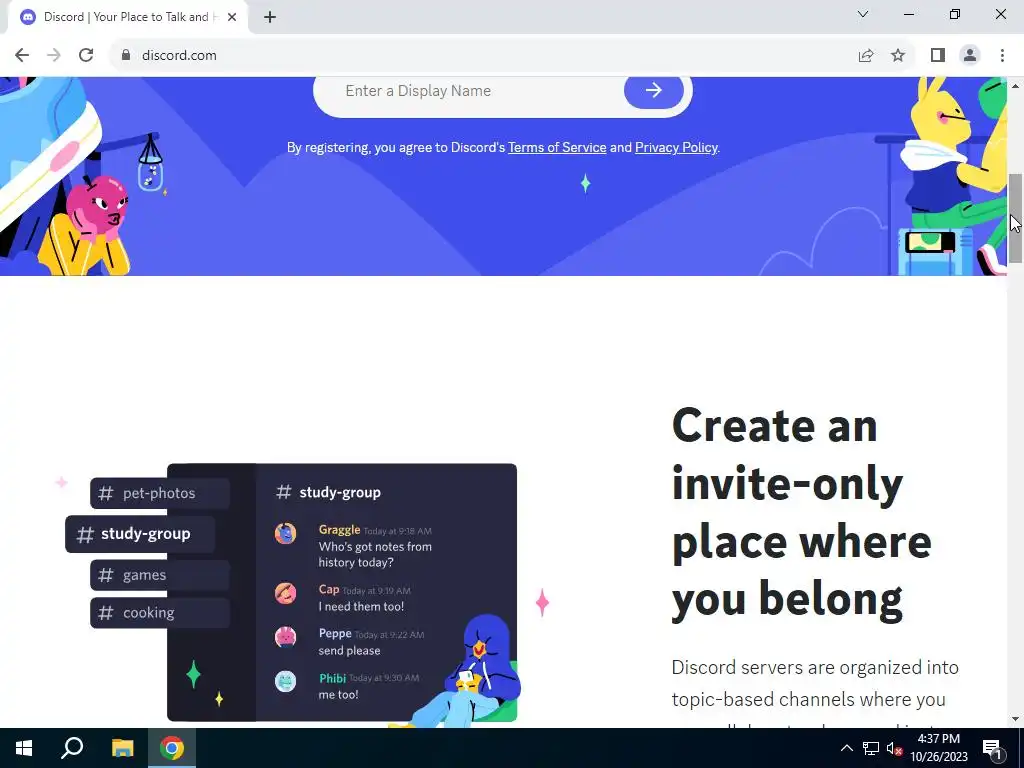Click the page vertical scrollbar thumb
The width and height of the screenshot is (1024, 768).
pyautogui.click(x=1015, y=219)
